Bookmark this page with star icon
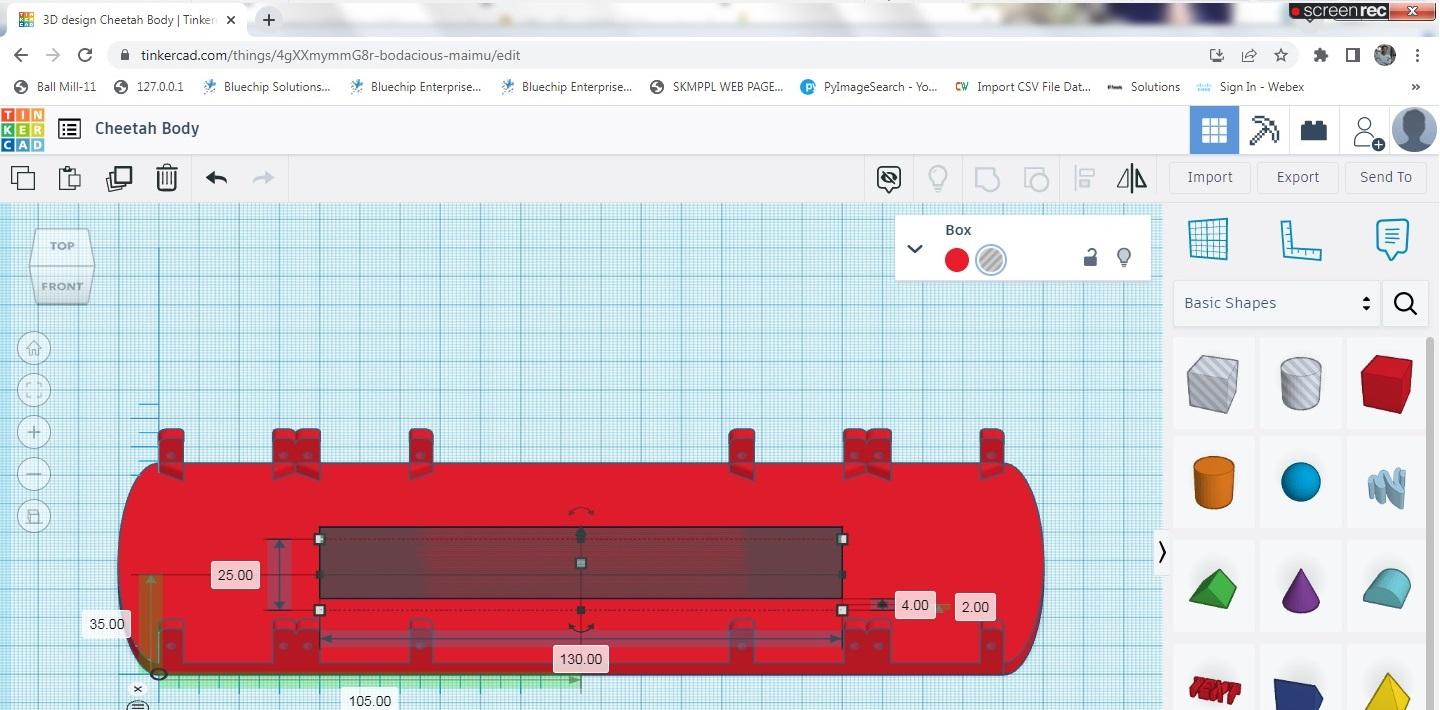Viewport: 1440px width, 710px height. [x=1280, y=56]
